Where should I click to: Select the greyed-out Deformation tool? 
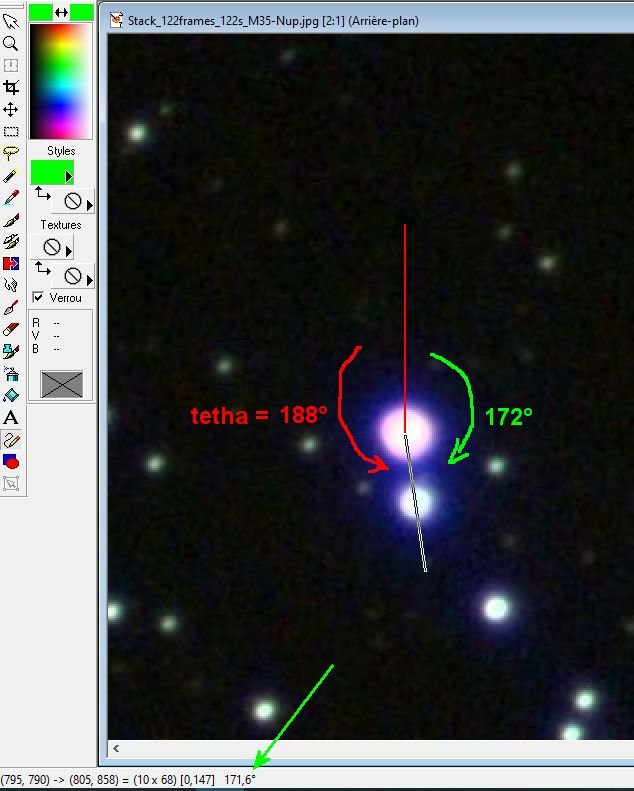click(11, 66)
